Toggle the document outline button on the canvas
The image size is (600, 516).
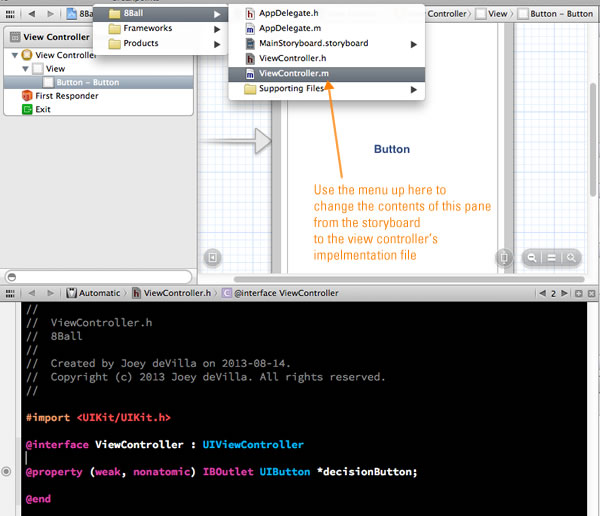click(x=212, y=257)
